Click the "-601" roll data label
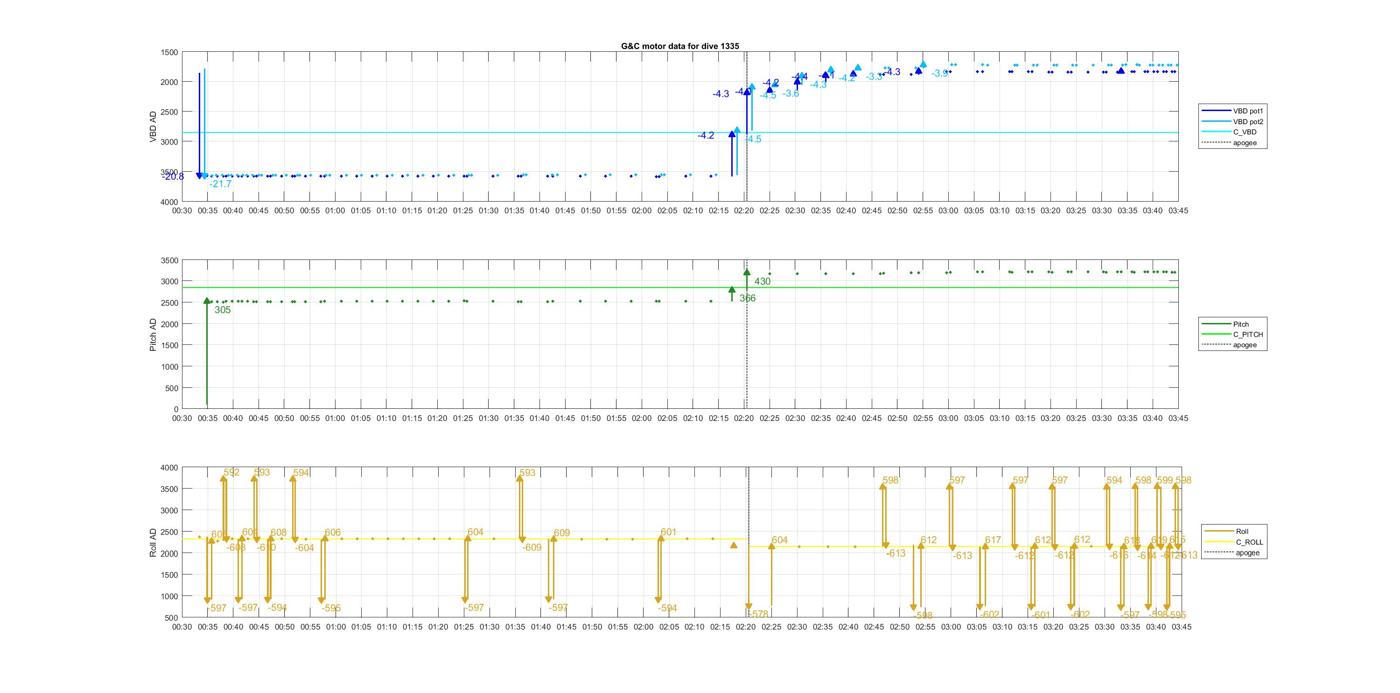The width and height of the screenshot is (1400, 693). (1041, 615)
